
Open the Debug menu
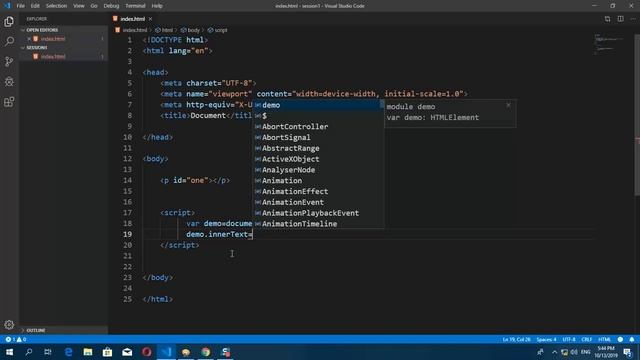(111, 6)
